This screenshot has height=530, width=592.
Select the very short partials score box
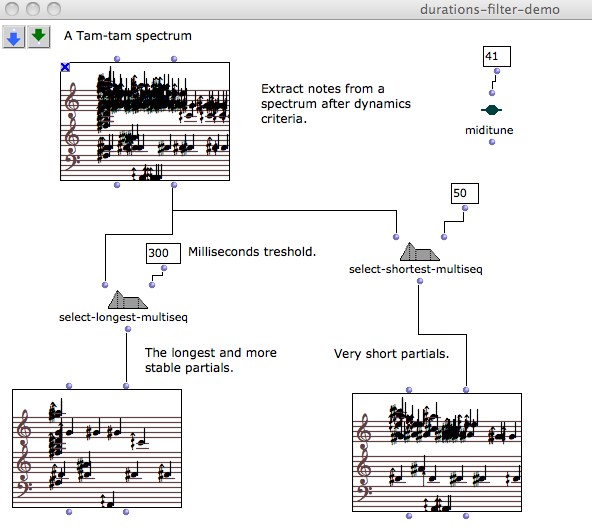[x=437, y=453]
